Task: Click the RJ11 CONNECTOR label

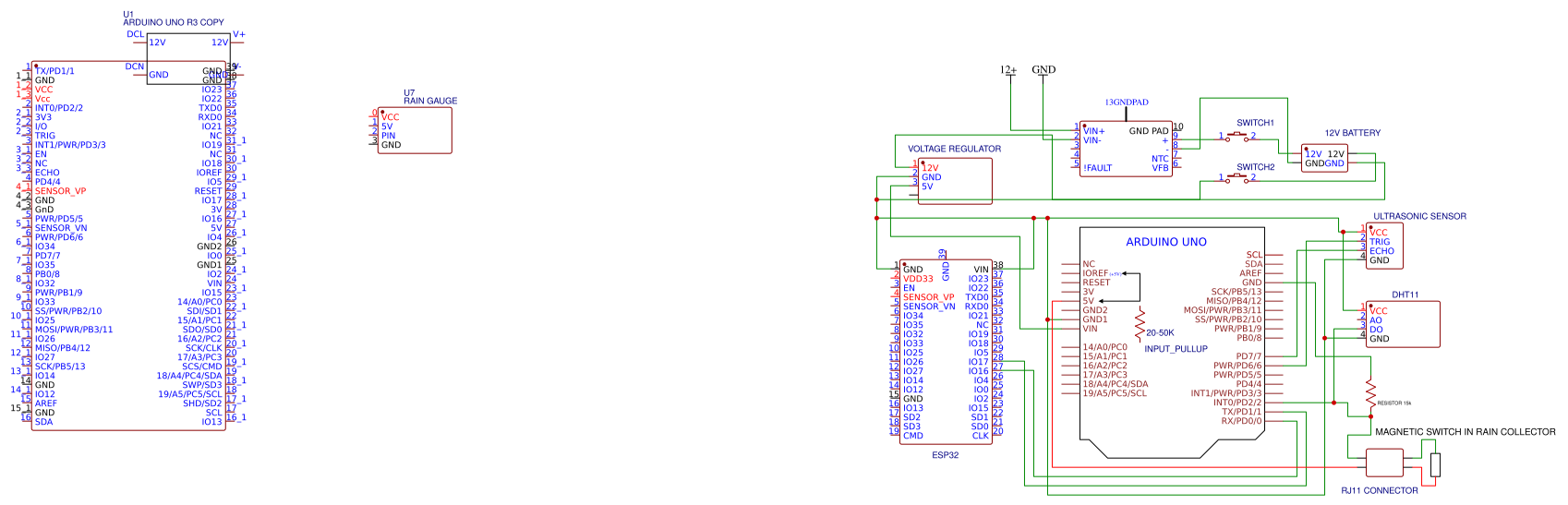Action: point(1379,490)
